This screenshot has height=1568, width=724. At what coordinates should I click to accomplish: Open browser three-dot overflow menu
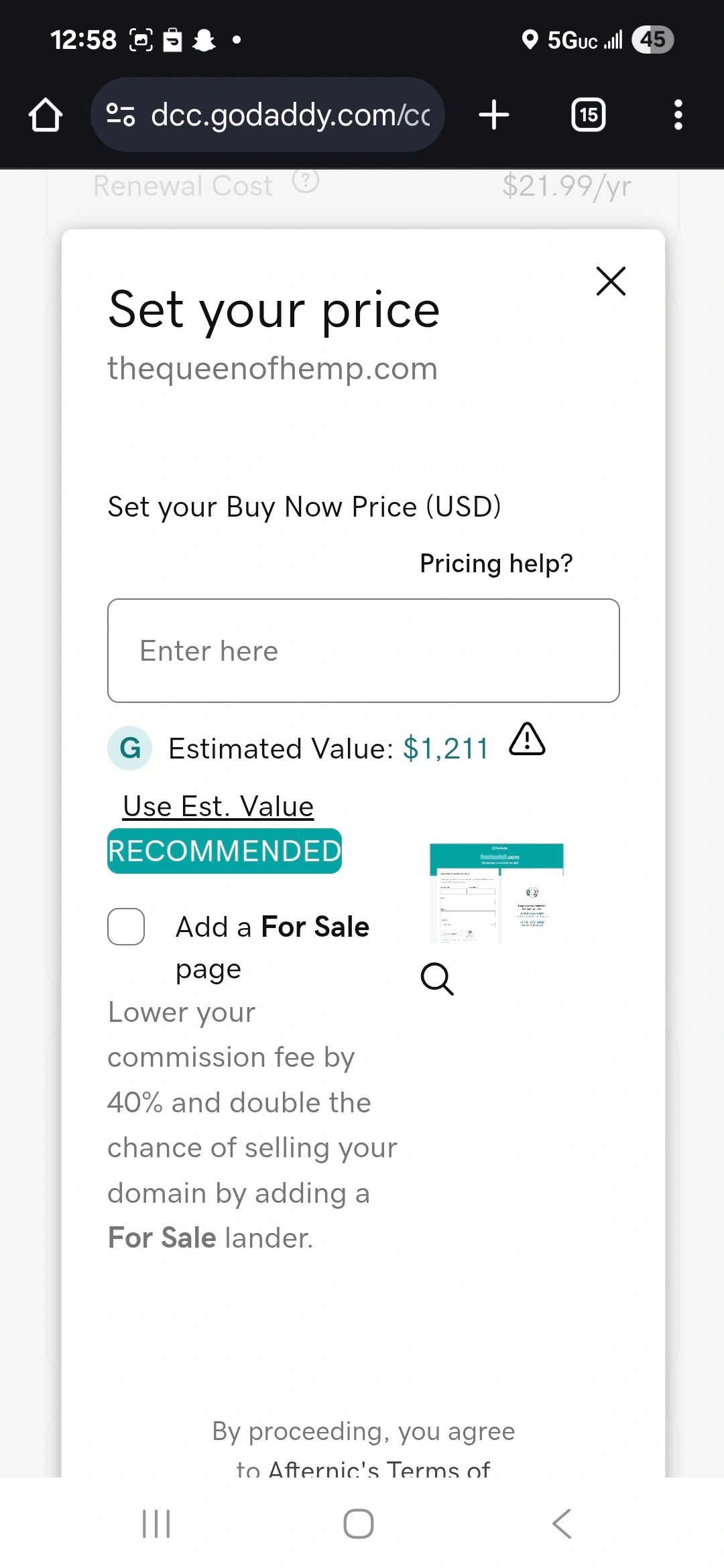[x=678, y=115]
